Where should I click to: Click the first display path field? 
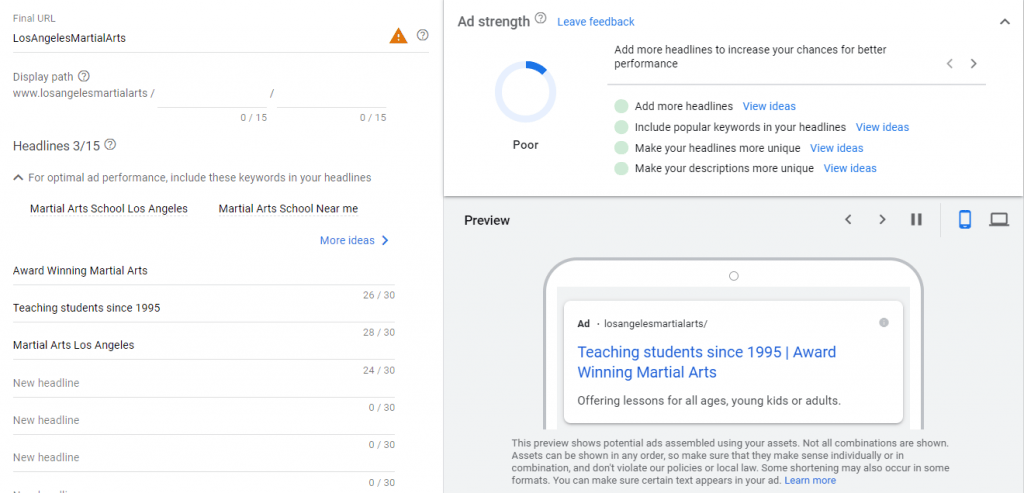212,94
